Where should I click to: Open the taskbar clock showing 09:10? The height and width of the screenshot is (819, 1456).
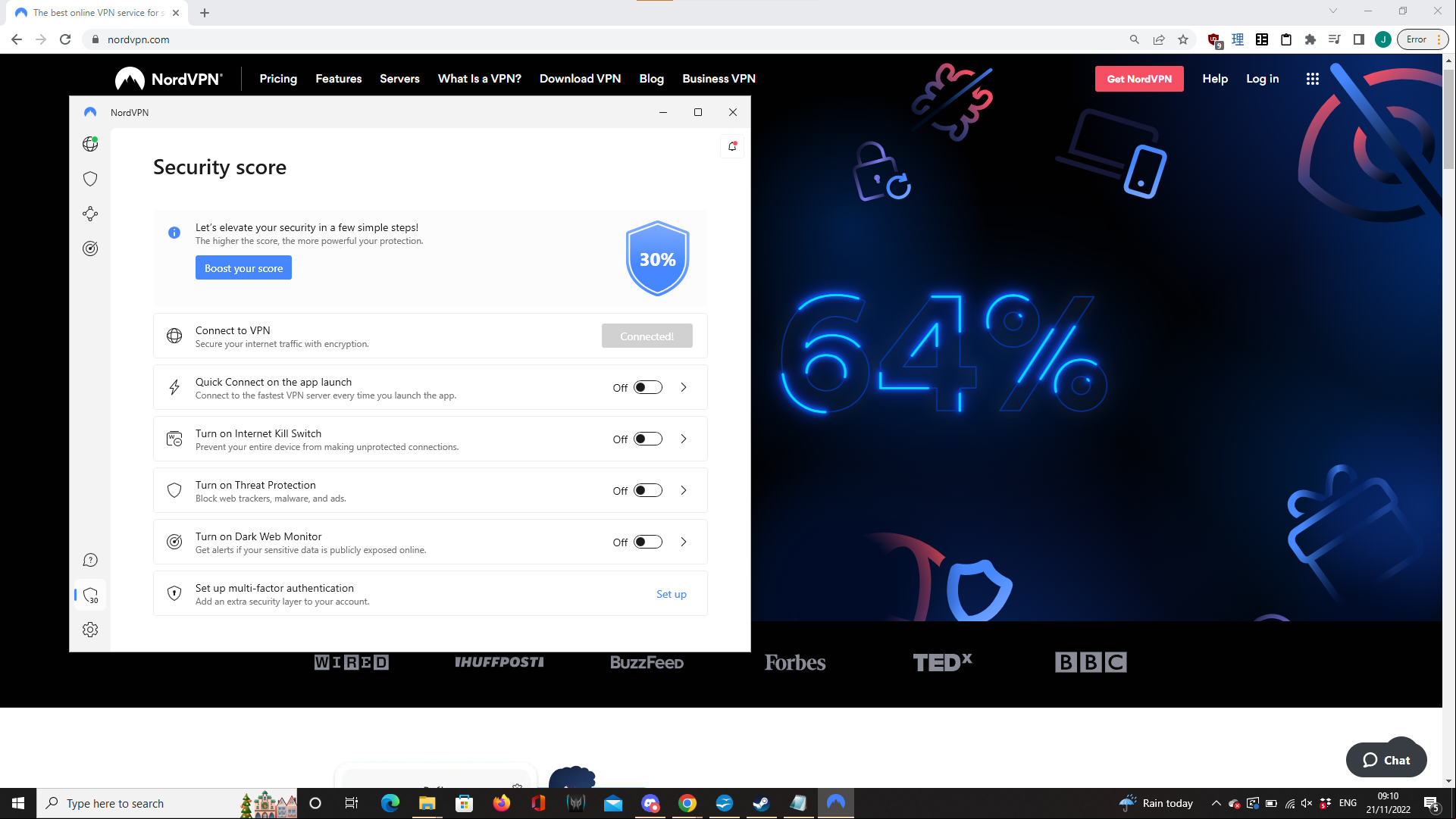[1388, 803]
